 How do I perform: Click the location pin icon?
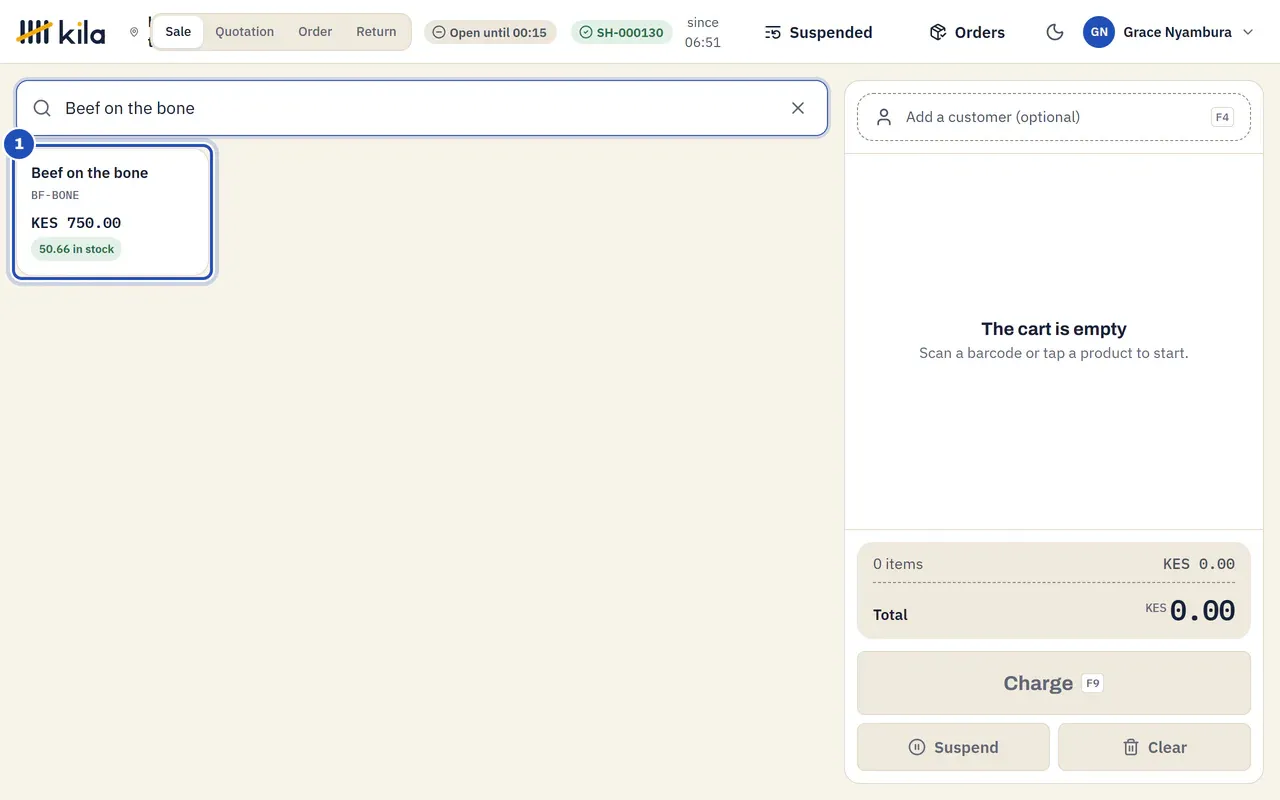coord(134,32)
